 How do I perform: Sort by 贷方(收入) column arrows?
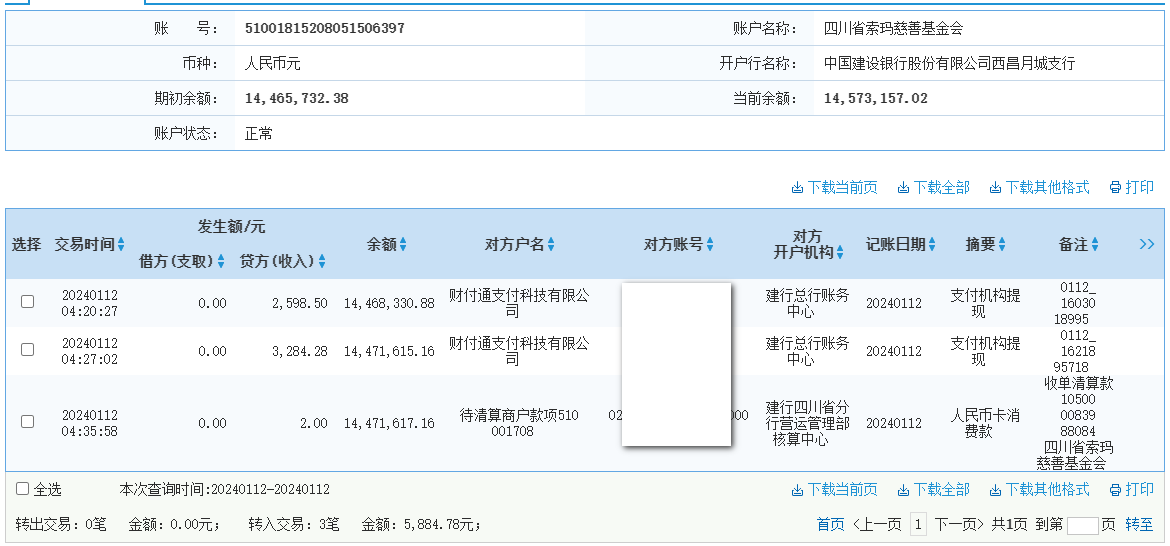click(x=322, y=262)
